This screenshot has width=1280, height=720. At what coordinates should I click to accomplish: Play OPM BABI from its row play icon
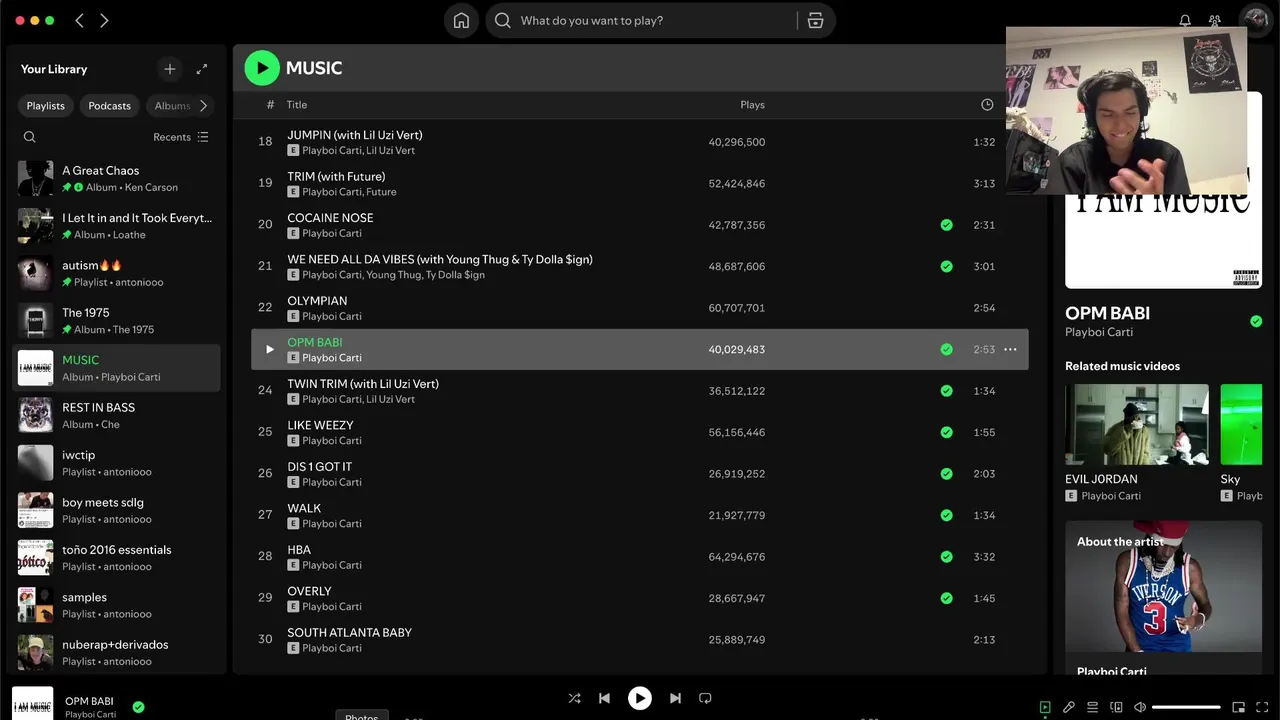click(269, 349)
